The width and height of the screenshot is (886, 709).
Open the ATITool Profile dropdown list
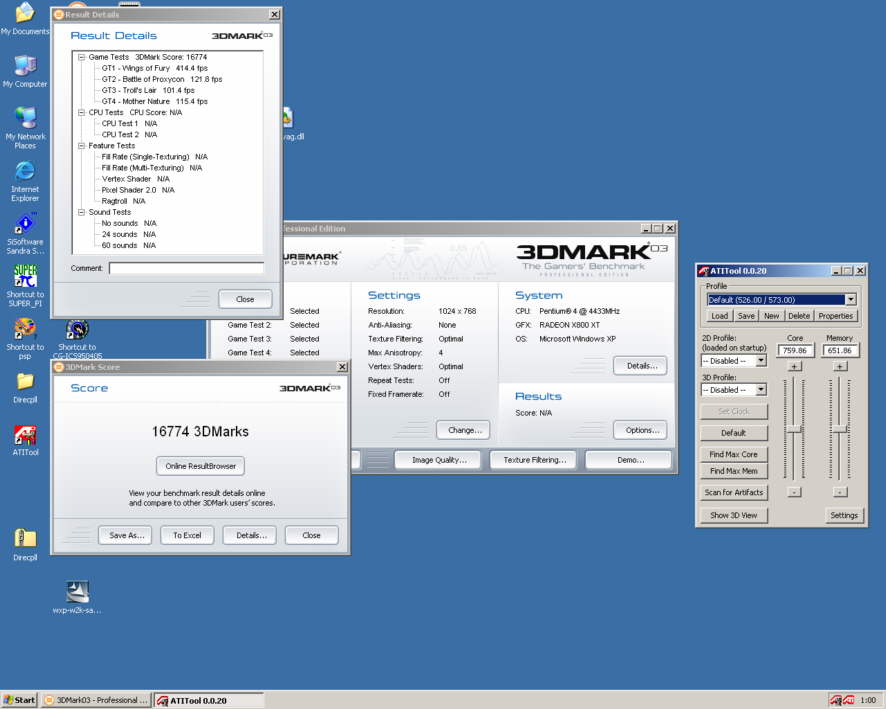[850, 299]
